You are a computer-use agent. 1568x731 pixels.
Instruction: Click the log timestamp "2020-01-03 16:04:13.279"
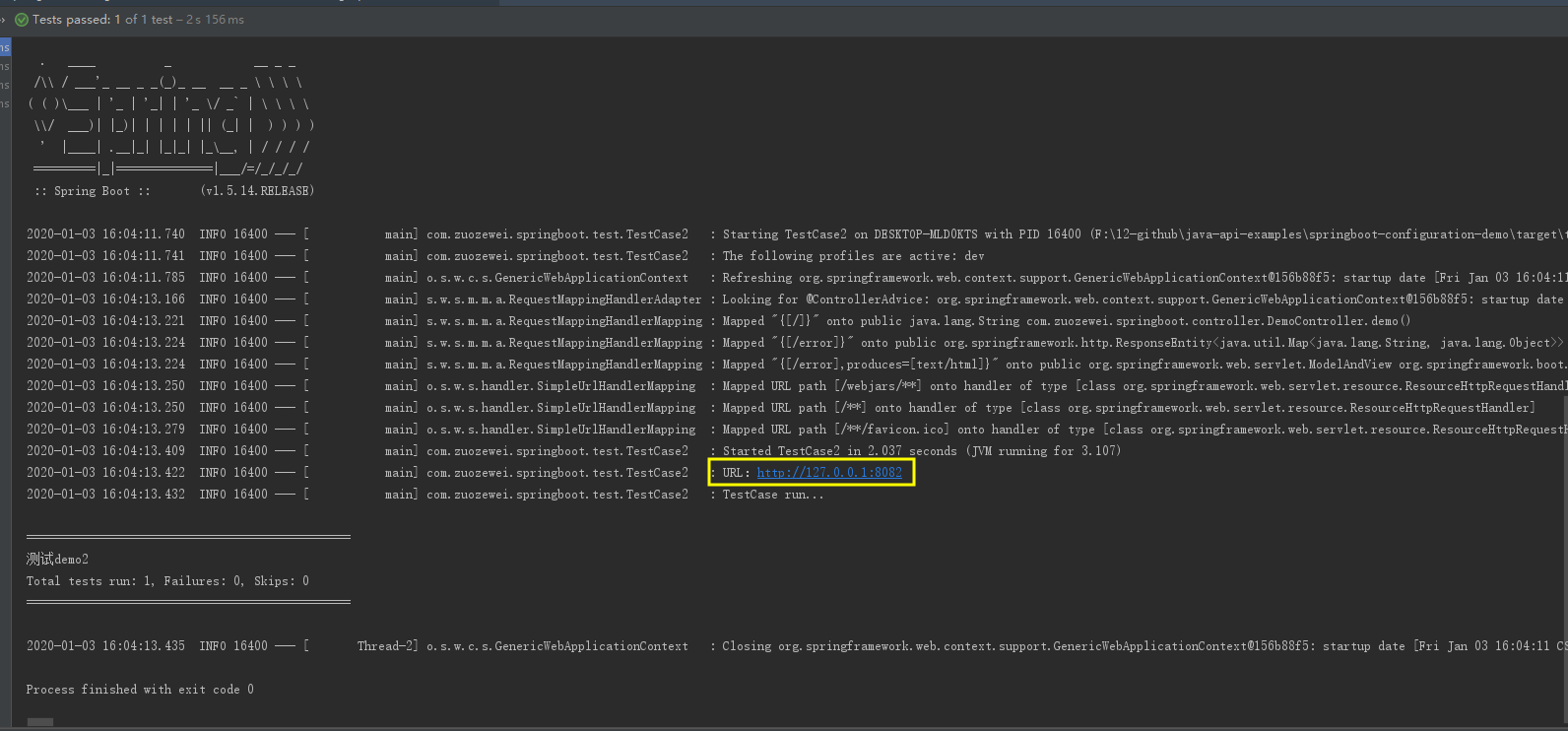point(105,430)
